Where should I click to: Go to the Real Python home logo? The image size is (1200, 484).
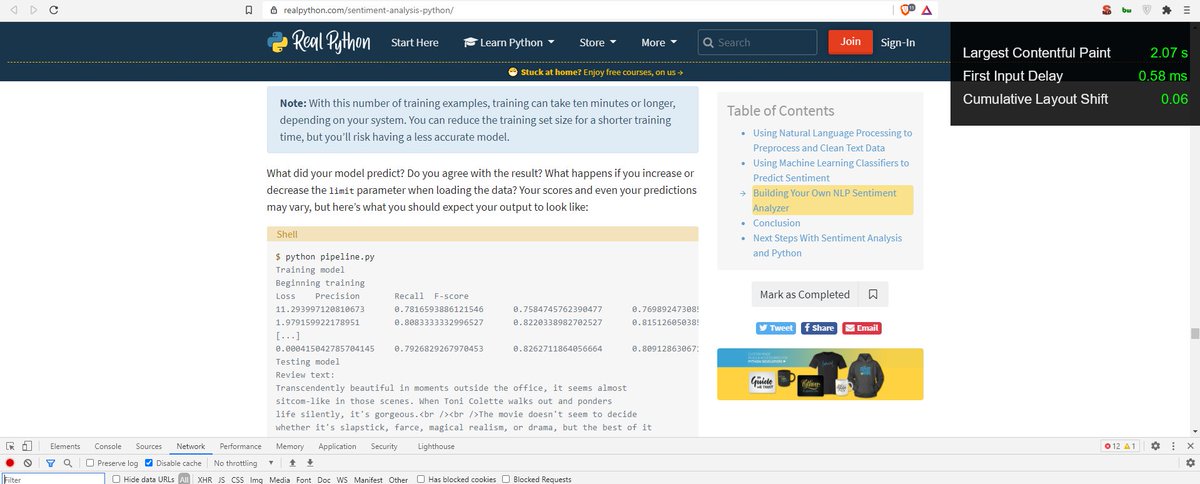318,42
